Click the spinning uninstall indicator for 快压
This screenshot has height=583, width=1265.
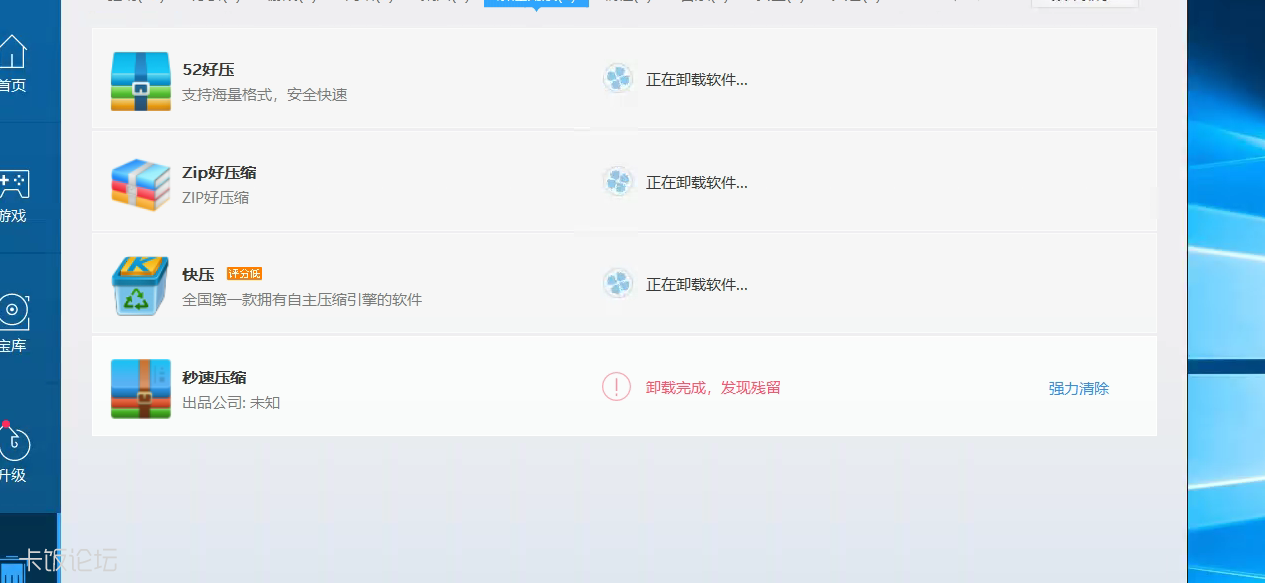pos(618,284)
